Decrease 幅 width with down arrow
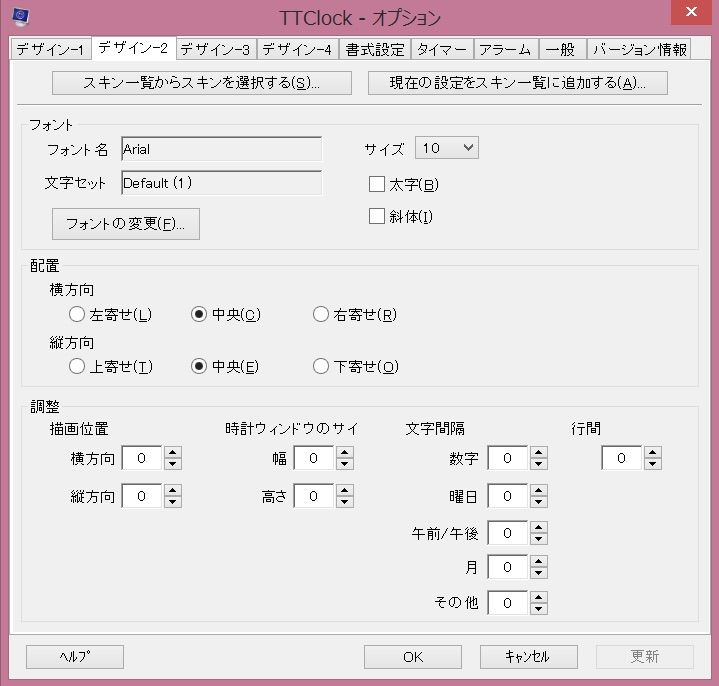This screenshot has height=686, width=719. (x=344, y=464)
